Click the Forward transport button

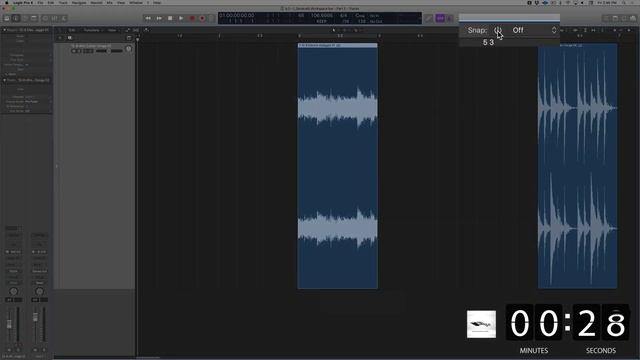click(x=159, y=18)
